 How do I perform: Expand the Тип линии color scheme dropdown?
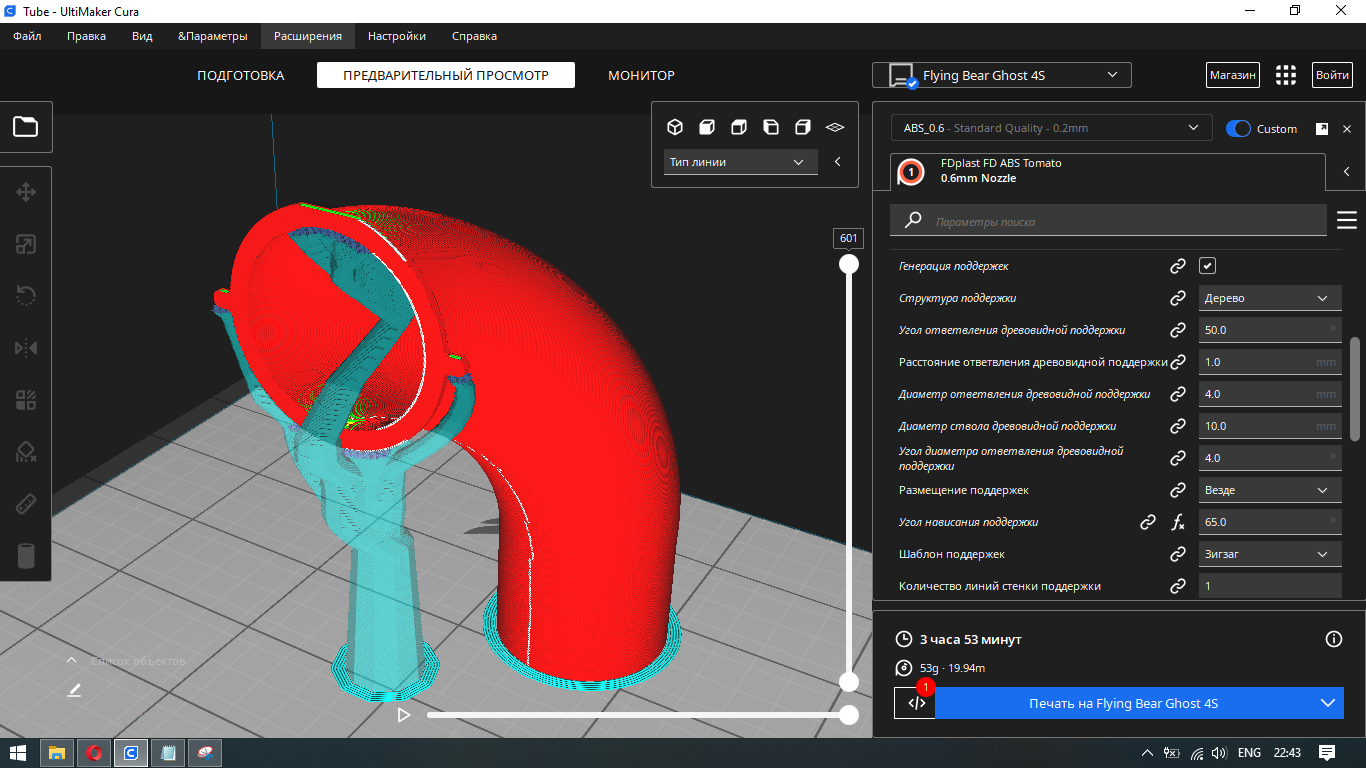[x=740, y=162]
